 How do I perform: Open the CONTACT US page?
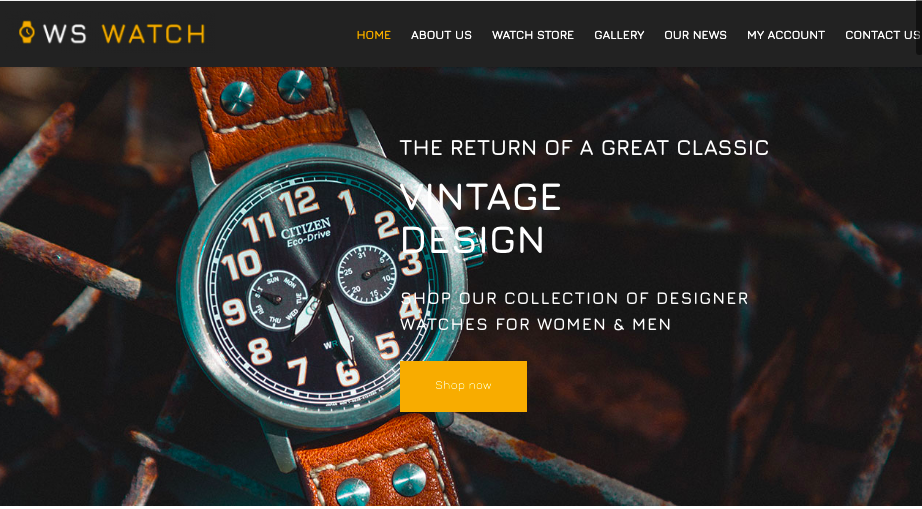(x=882, y=35)
